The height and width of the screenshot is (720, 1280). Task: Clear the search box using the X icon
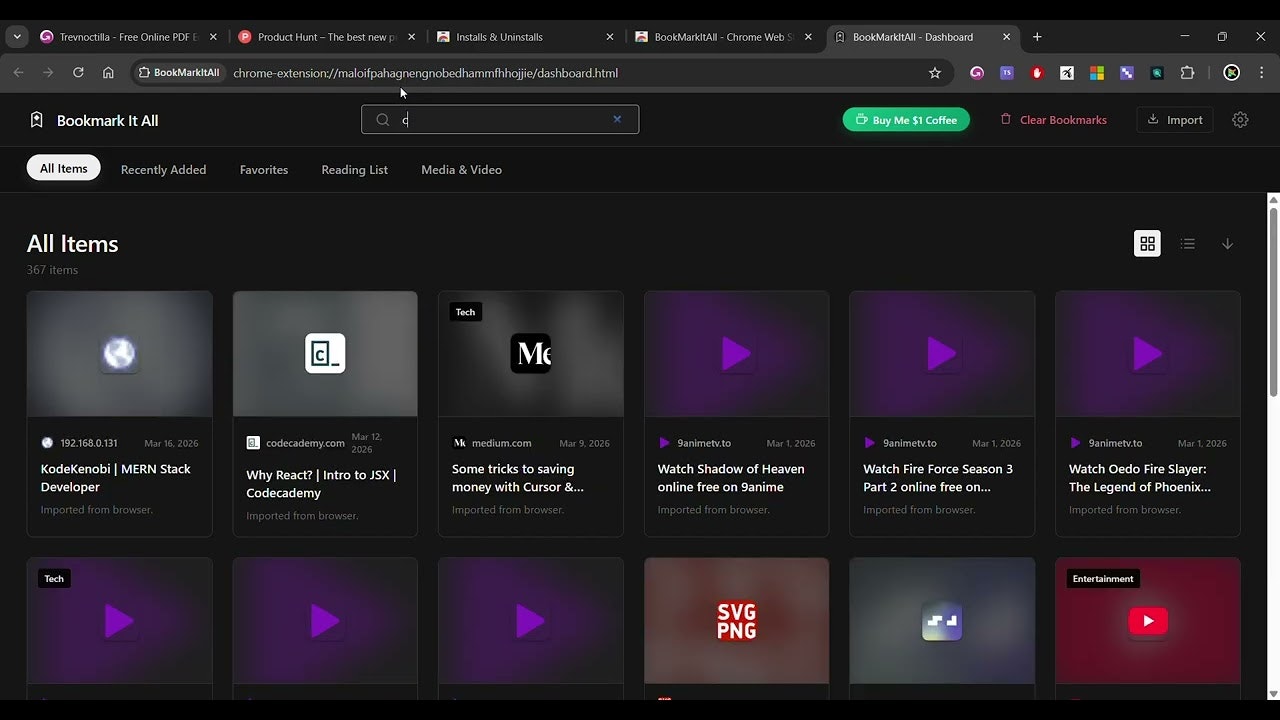pyautogui.click(x=617, y=119)
